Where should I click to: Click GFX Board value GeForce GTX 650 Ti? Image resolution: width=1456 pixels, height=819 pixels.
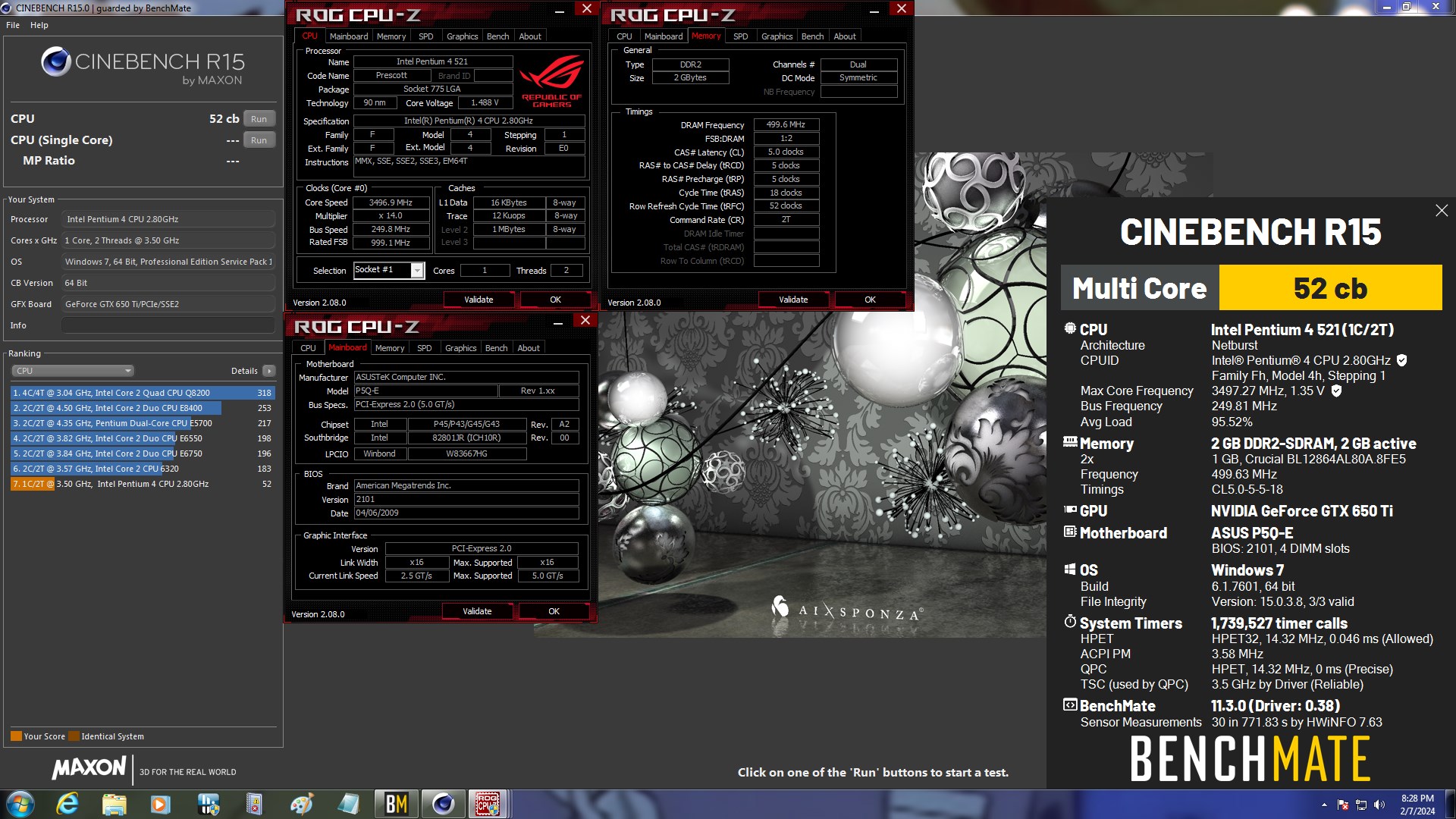click(168, 304)
